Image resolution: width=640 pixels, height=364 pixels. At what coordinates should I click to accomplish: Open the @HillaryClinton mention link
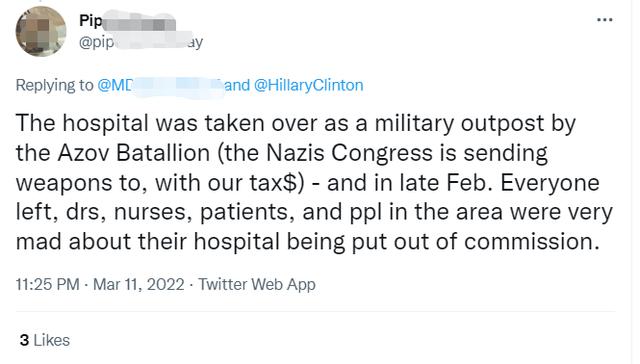(309, 85)
